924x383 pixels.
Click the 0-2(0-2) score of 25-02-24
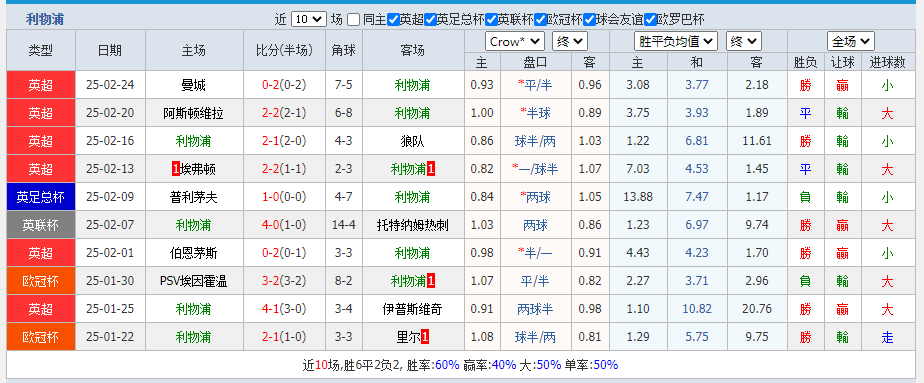pos(284,85)
